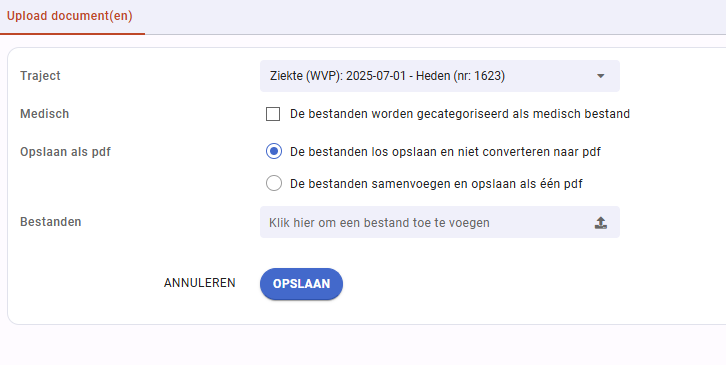Click the Traject field label
726x365 pixels.
click(40, 76)
